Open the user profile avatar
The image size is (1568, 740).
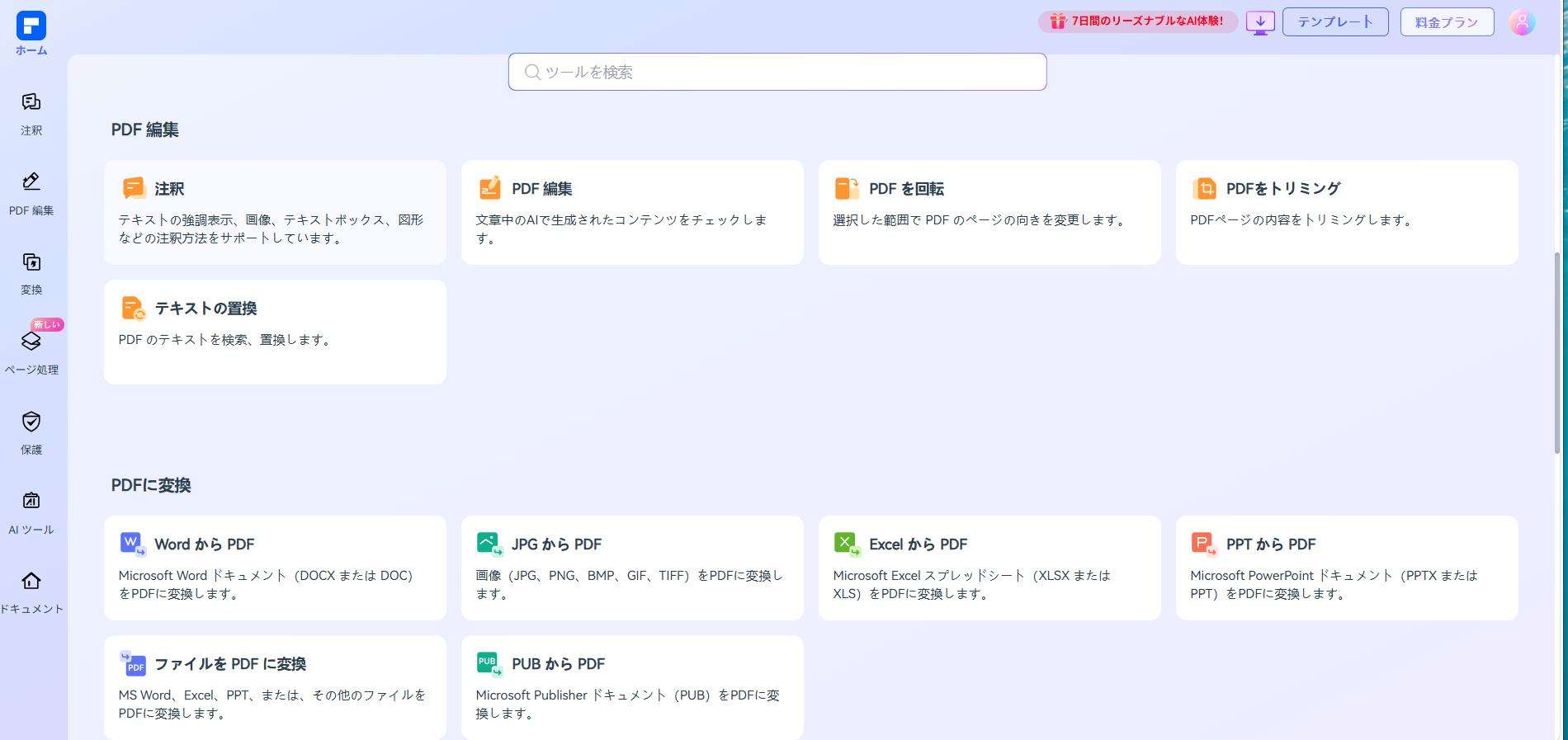[x=1522, y=22]
